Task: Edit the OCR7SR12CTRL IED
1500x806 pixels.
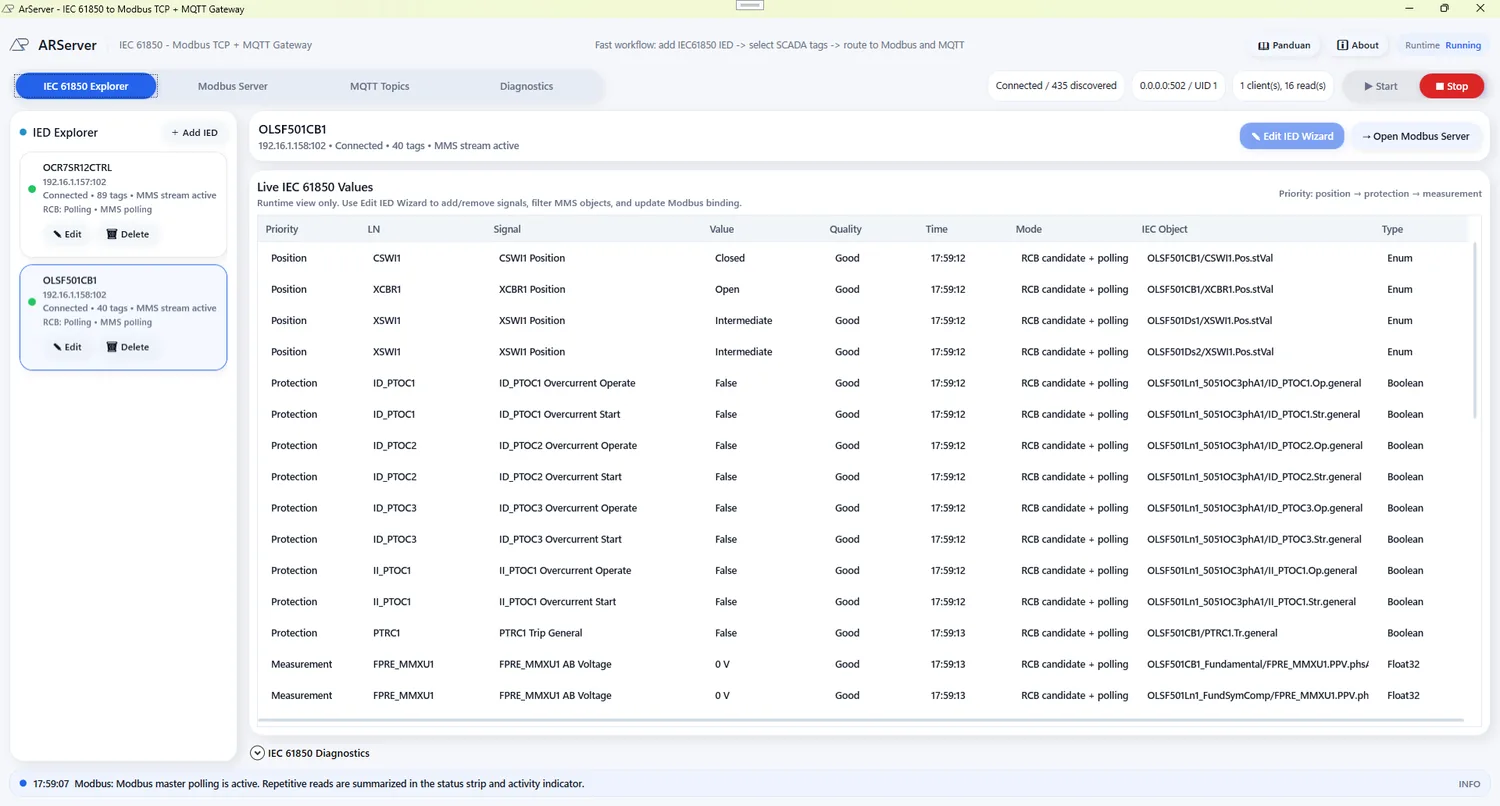Action: point(68,234)
